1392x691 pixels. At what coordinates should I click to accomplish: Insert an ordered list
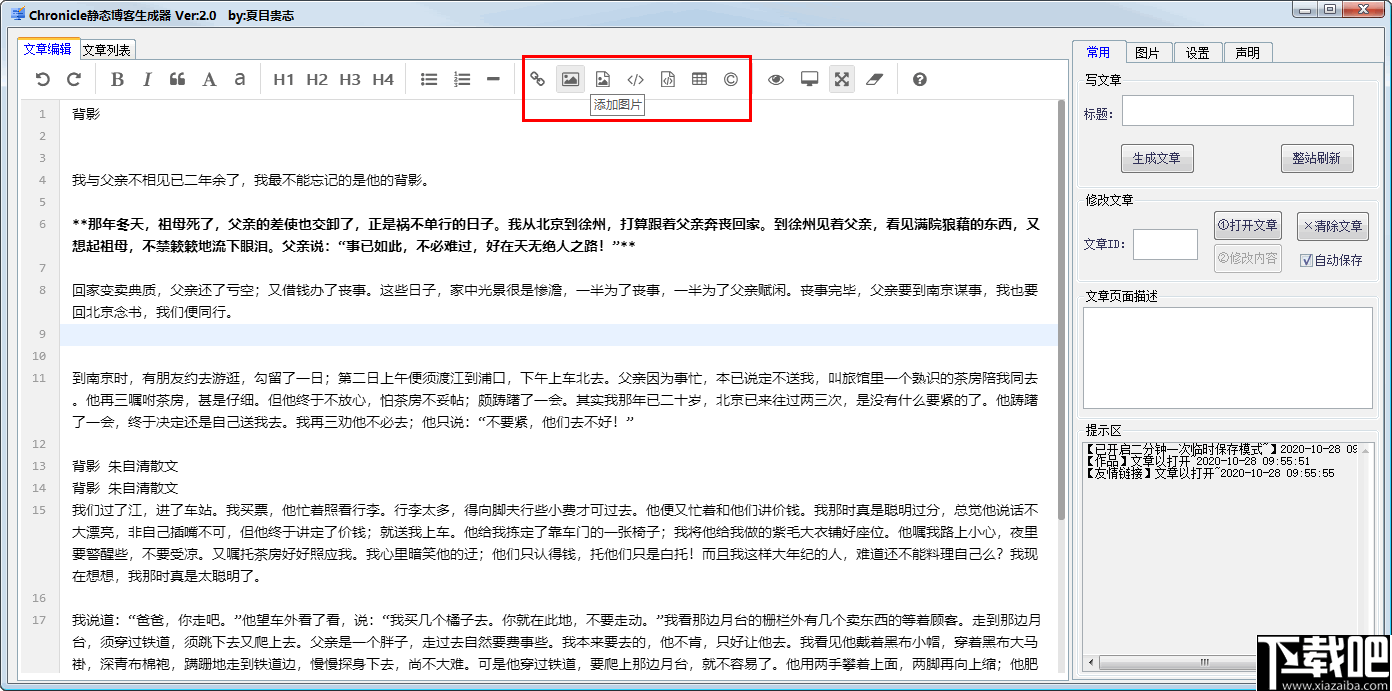coord(461,79)
